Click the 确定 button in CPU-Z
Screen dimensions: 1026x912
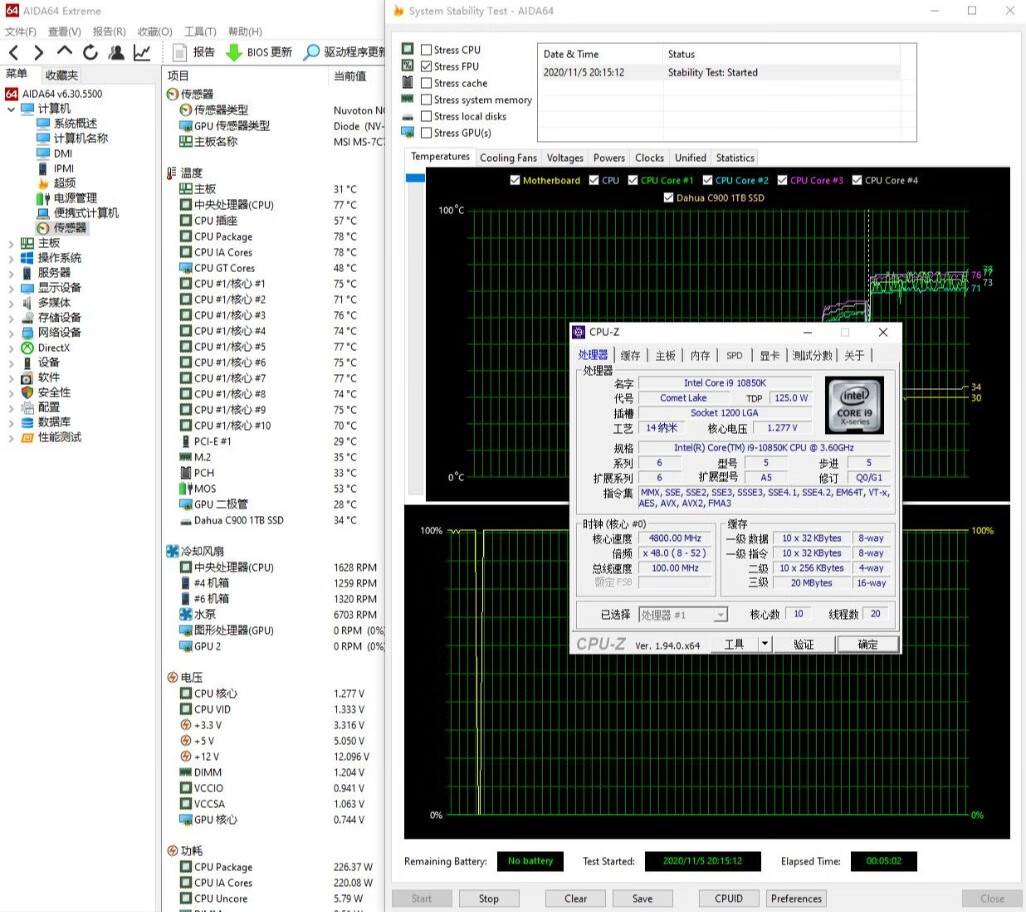(868, 644)
